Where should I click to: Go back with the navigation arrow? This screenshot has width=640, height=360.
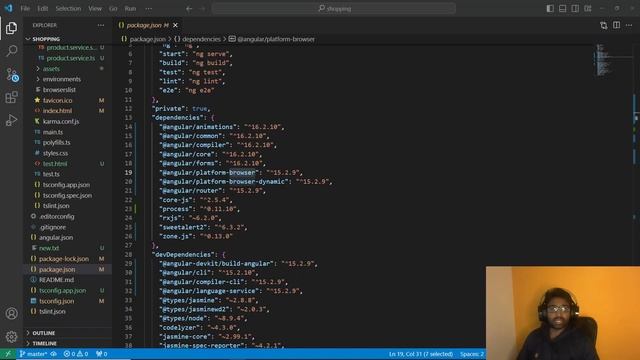[189, 9]
